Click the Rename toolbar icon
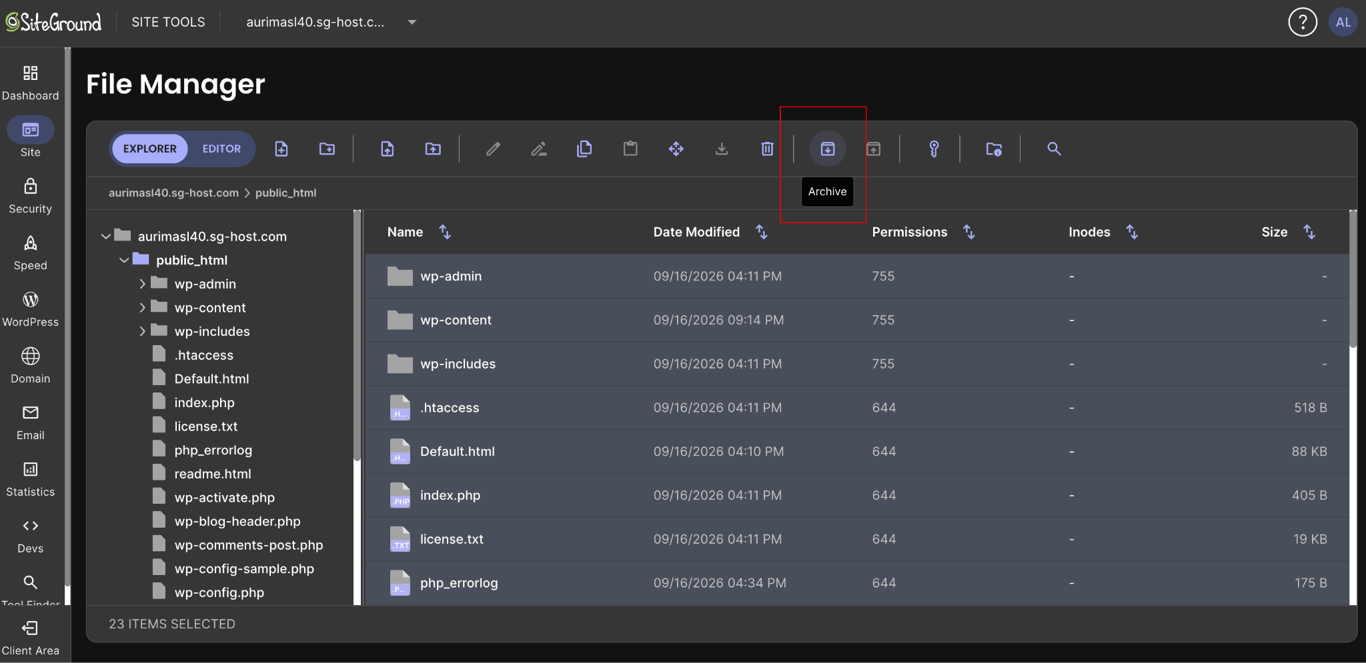The width and height of the screenshot is (1366, 663). (539, 149)
